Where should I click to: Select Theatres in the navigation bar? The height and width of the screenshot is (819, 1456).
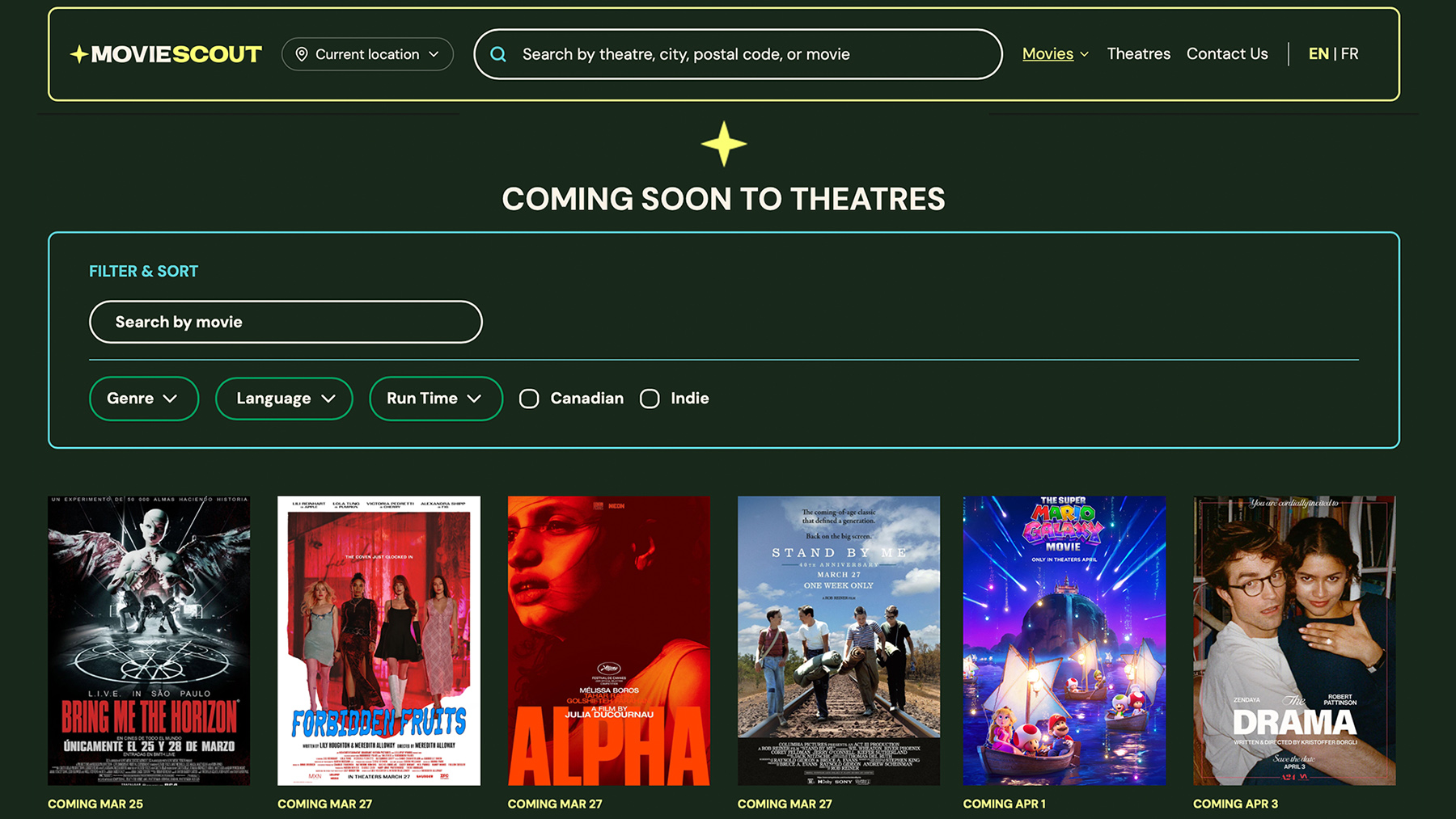click(1138, 53)
